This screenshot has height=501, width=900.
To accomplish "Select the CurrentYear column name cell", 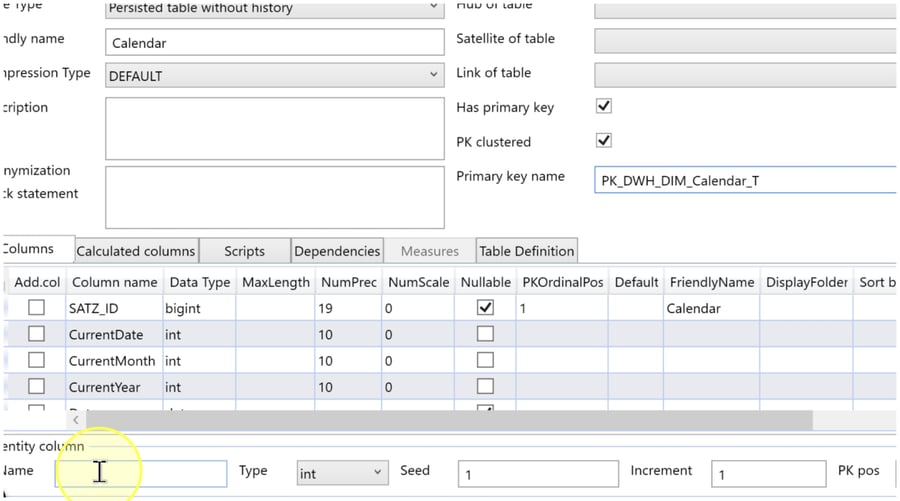I will 114,387.
